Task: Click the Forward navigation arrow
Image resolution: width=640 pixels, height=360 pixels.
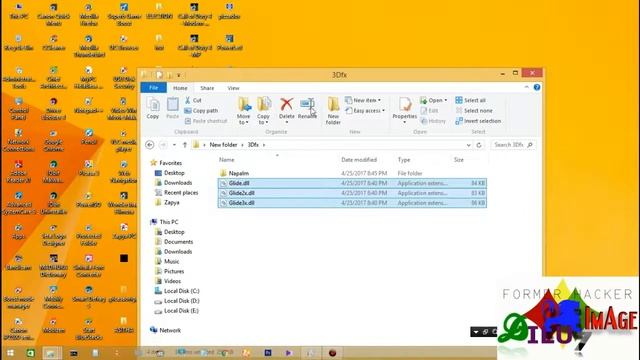Action: 163,145
